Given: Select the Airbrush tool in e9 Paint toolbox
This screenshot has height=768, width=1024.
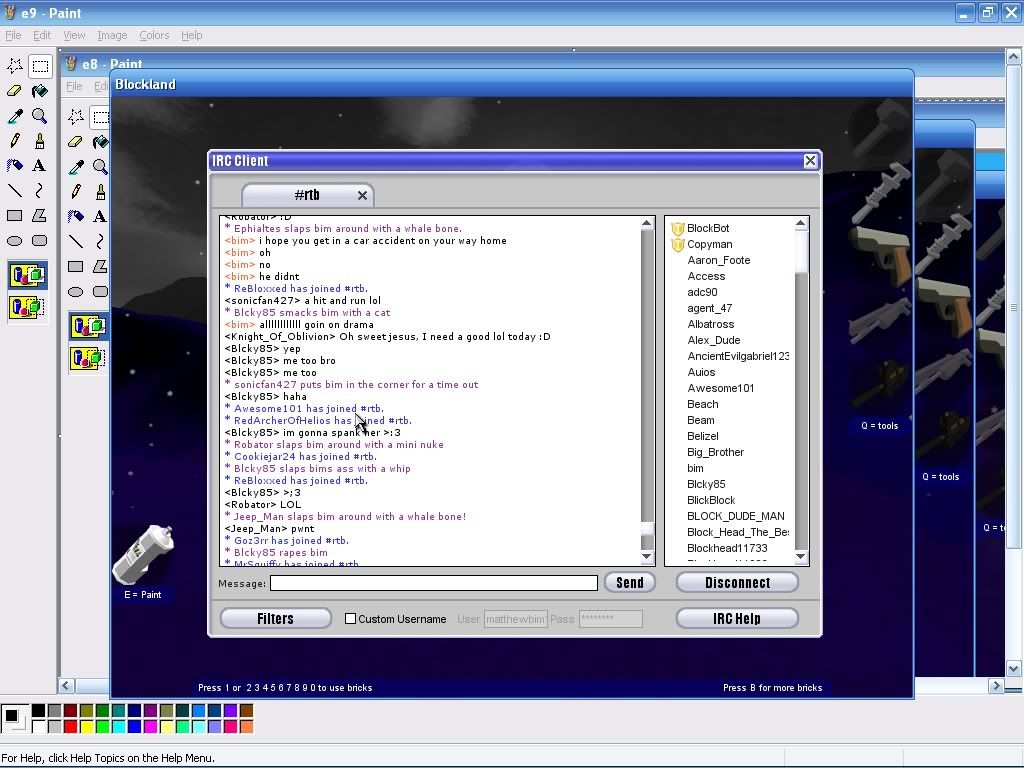Looking at the screenshot, I should click(x=14, y=165).
